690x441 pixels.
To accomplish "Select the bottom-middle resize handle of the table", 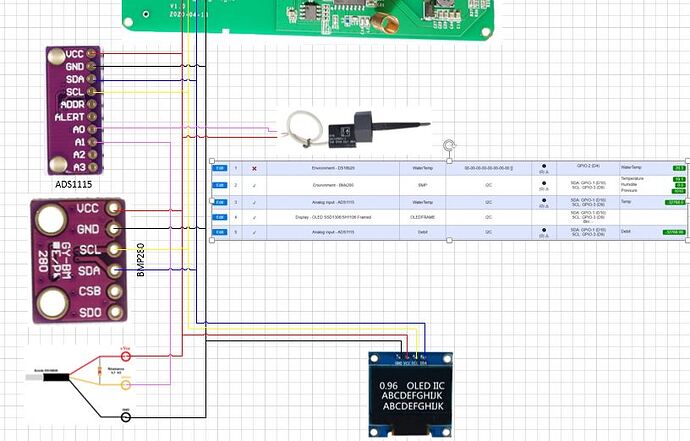I will click(449, 240).
